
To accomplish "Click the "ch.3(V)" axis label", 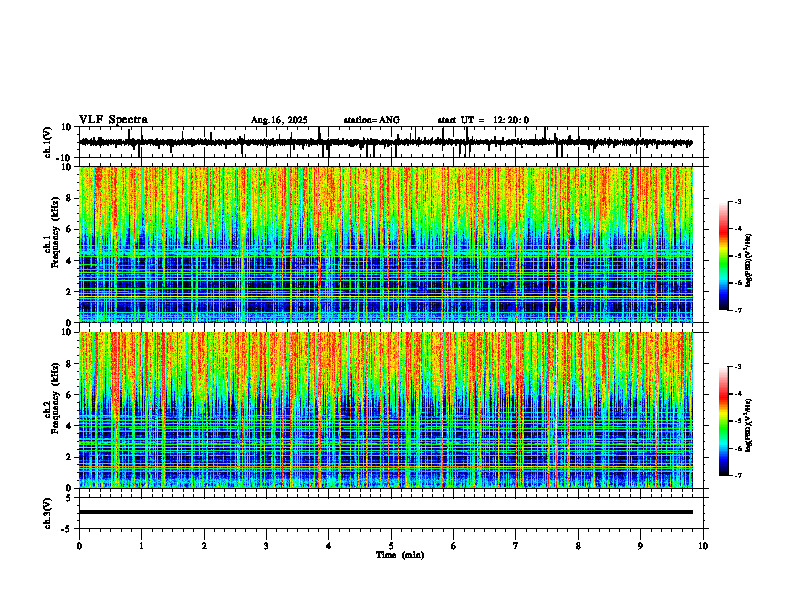I will (48, 513).
